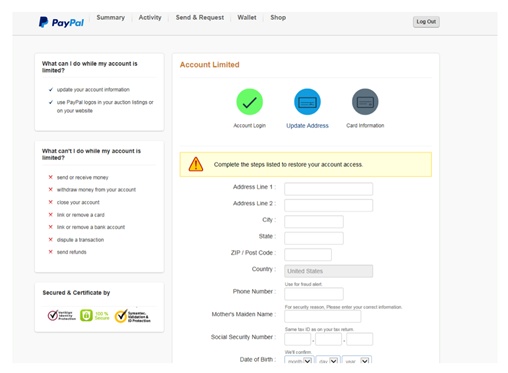This screenshot has width=508, height=373.
Task: Click the ZIP / Post Code field
Action: pos(308,255)
